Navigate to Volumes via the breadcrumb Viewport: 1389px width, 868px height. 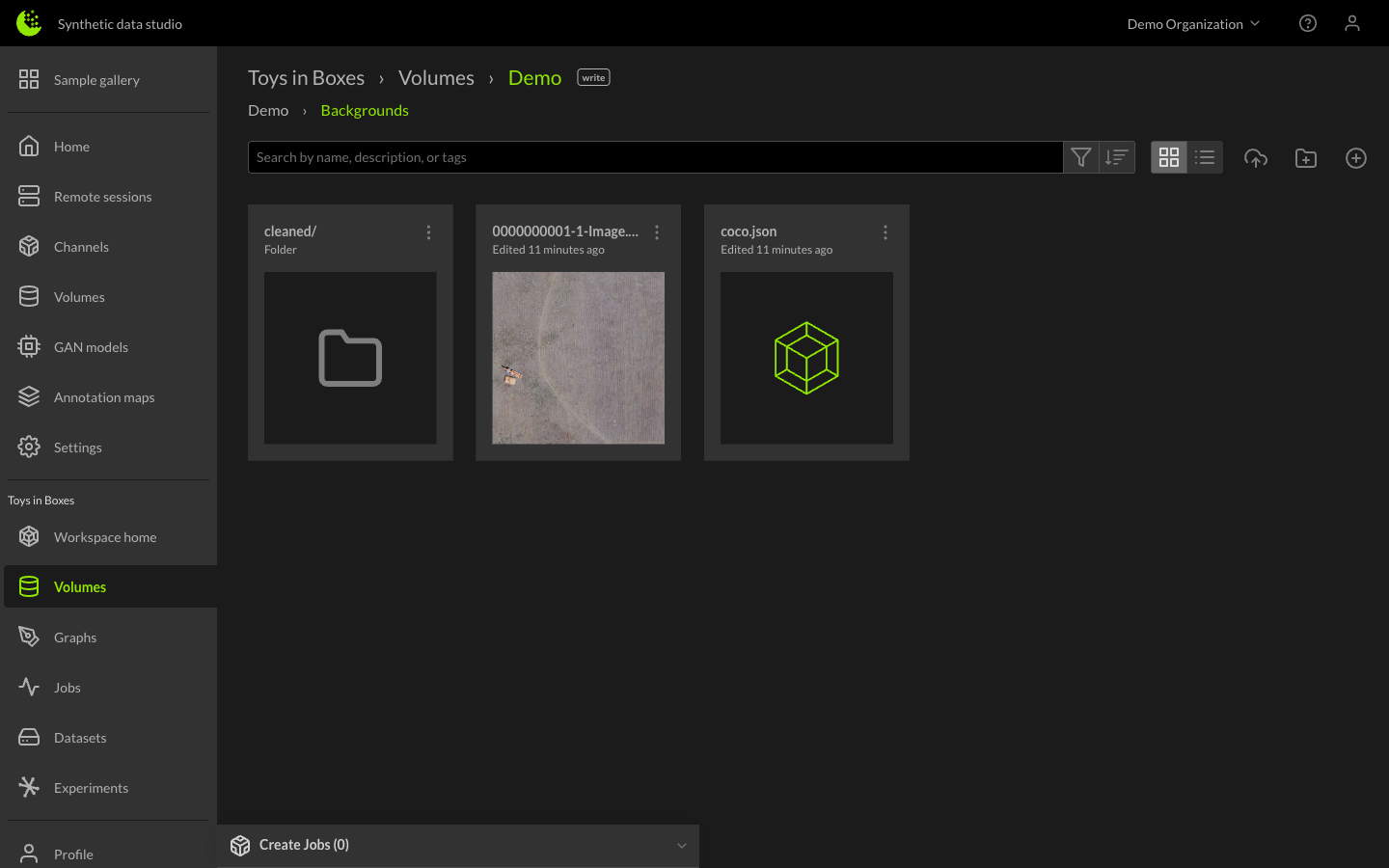(436, 77)
